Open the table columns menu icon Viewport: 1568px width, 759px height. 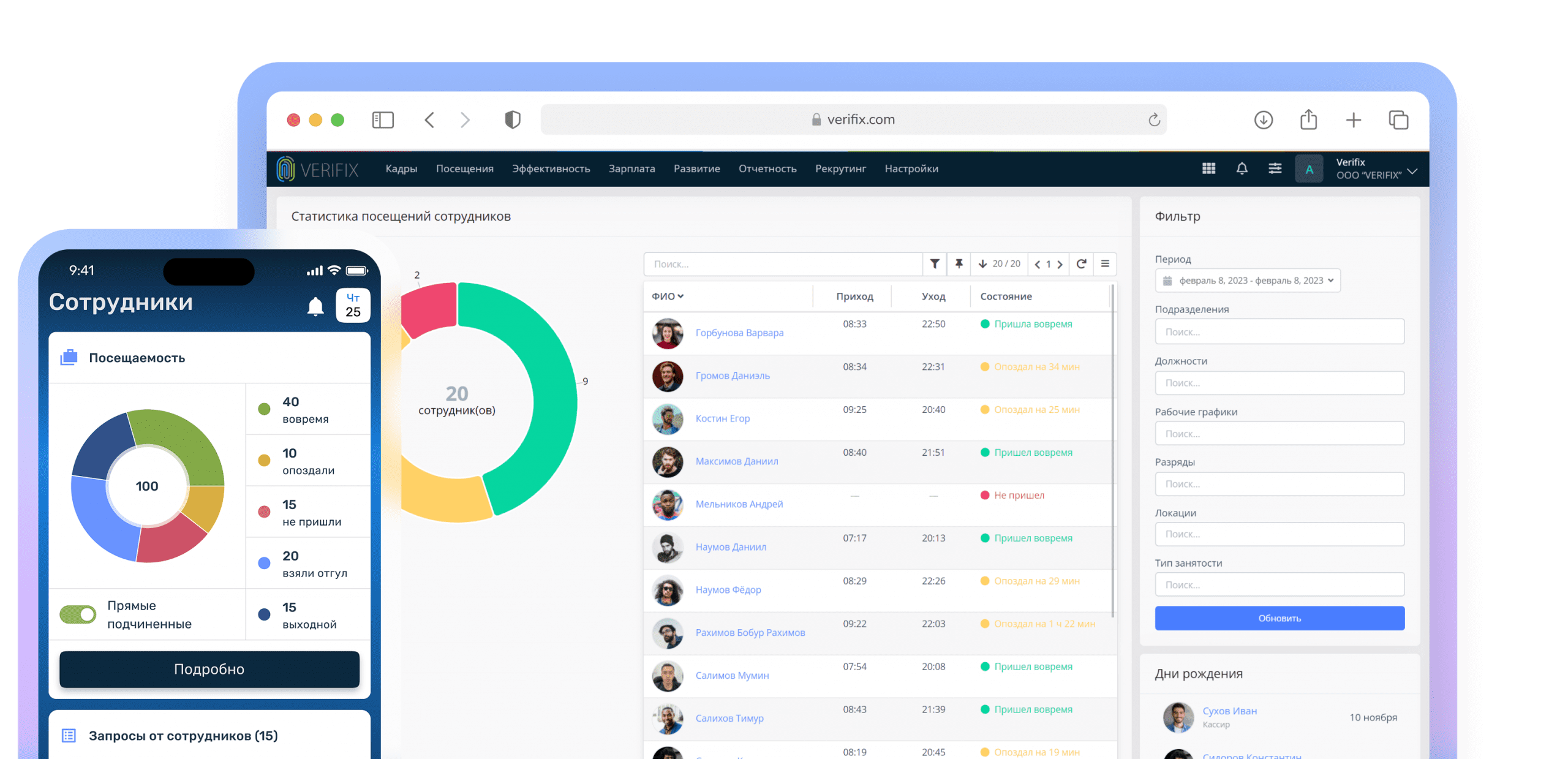(x=1105, y=264)
